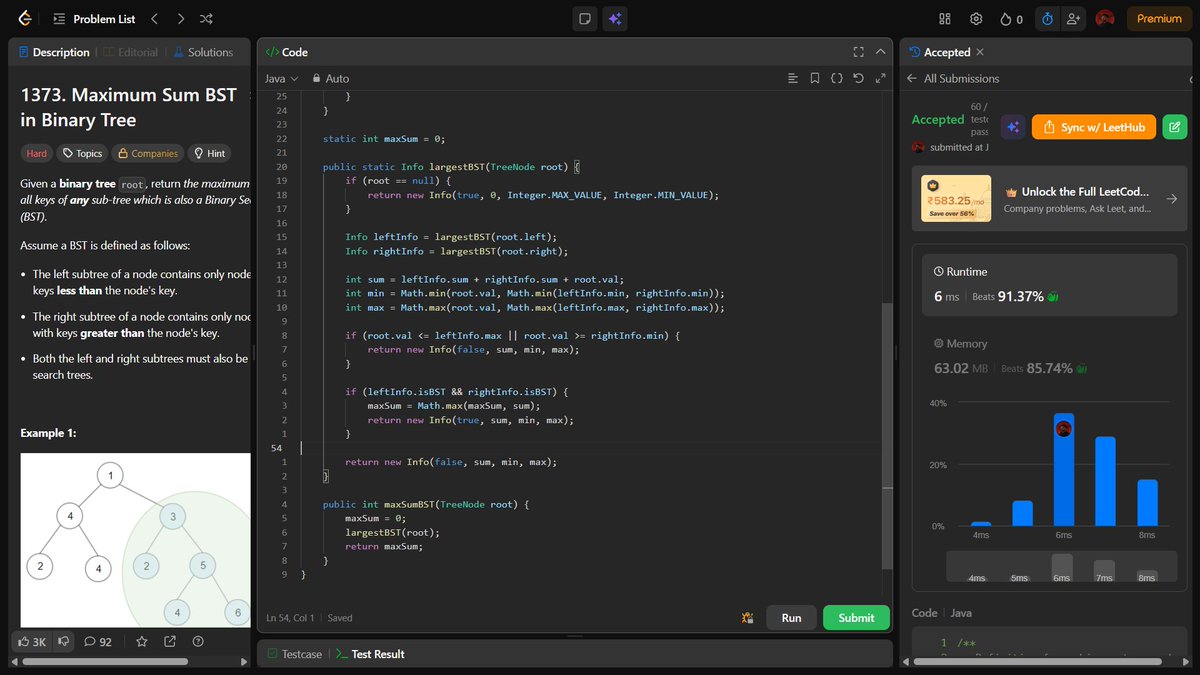The height and width of the screenshot is (675, 1200).
Task: Click the Run button
Action: tap(791, 618)
